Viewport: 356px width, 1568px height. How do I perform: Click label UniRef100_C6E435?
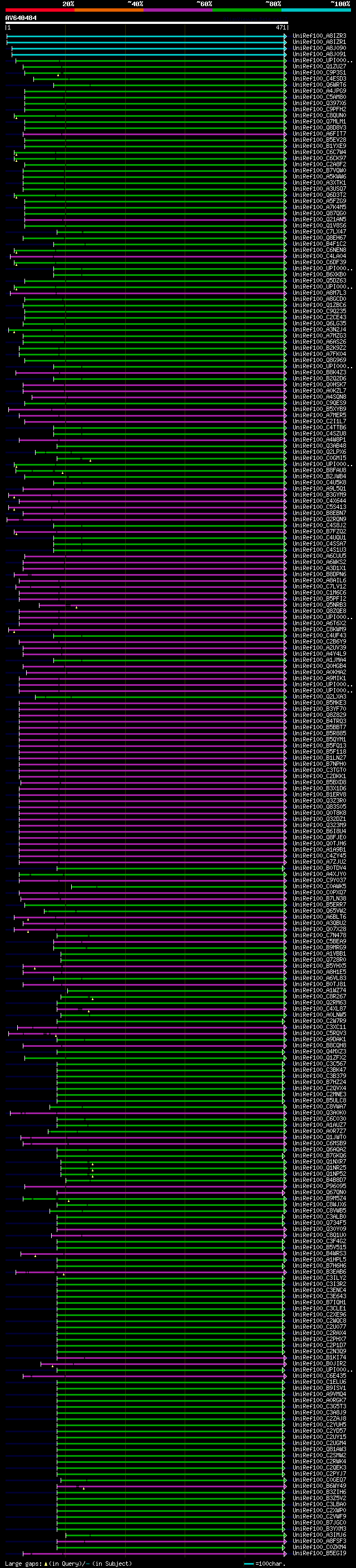point(319,1376)
